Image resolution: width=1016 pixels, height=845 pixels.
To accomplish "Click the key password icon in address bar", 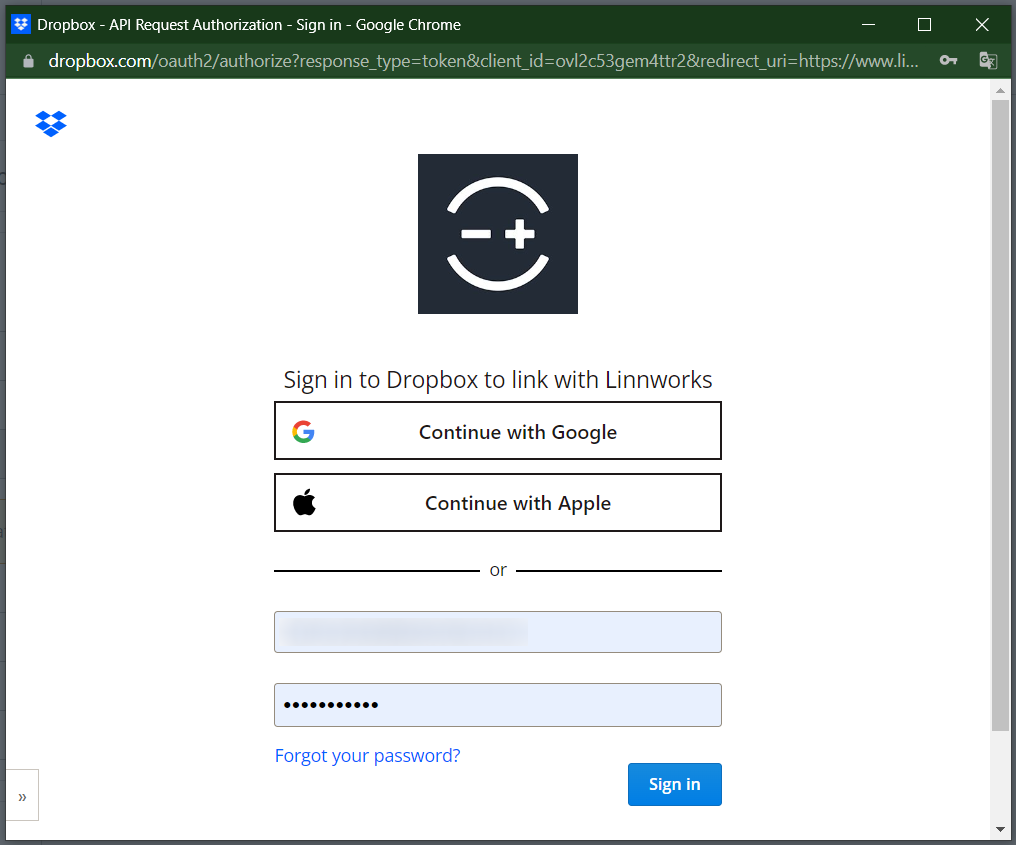I will (x=948, y=61).
